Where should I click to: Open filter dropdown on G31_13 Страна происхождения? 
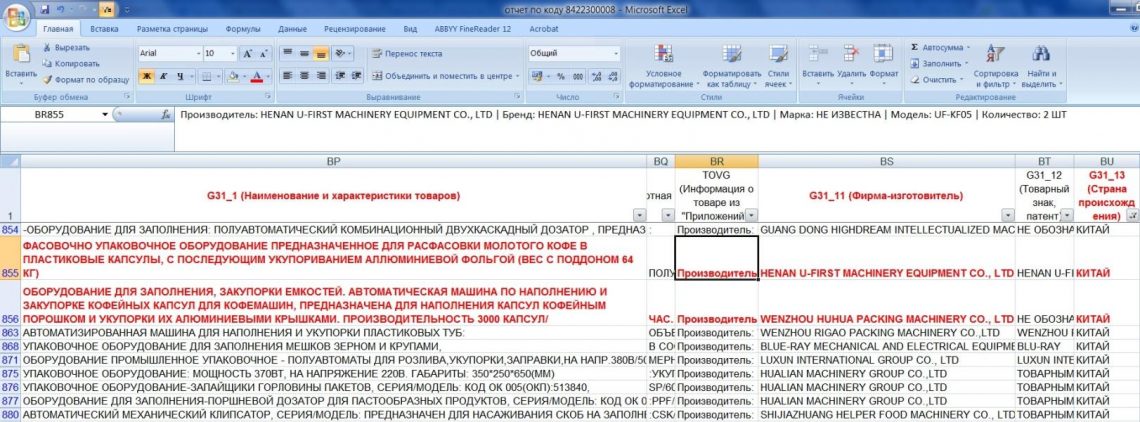point(1132,215)
